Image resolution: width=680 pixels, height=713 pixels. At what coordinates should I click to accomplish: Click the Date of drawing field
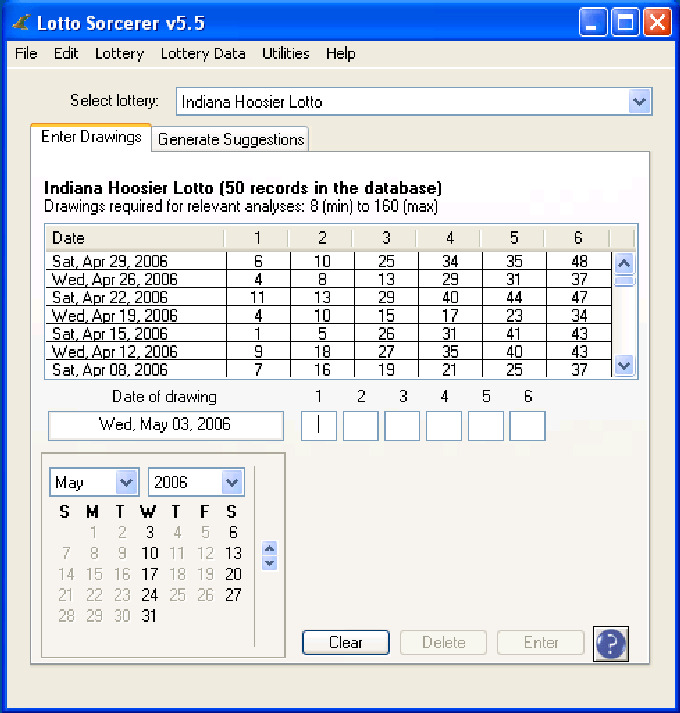tap(166, 426)
